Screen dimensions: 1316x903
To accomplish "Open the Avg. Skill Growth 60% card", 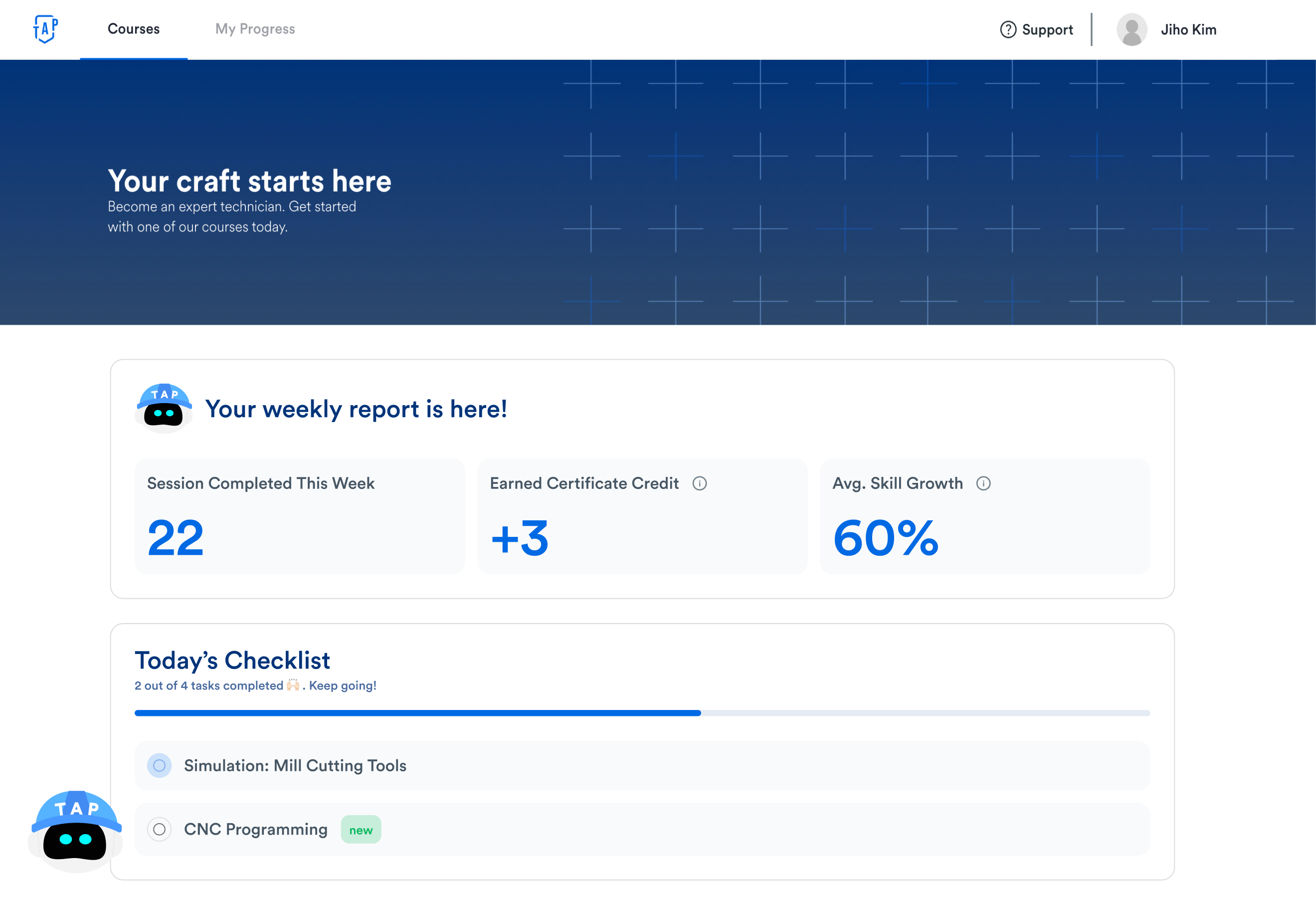I will [x=984, y=516].
